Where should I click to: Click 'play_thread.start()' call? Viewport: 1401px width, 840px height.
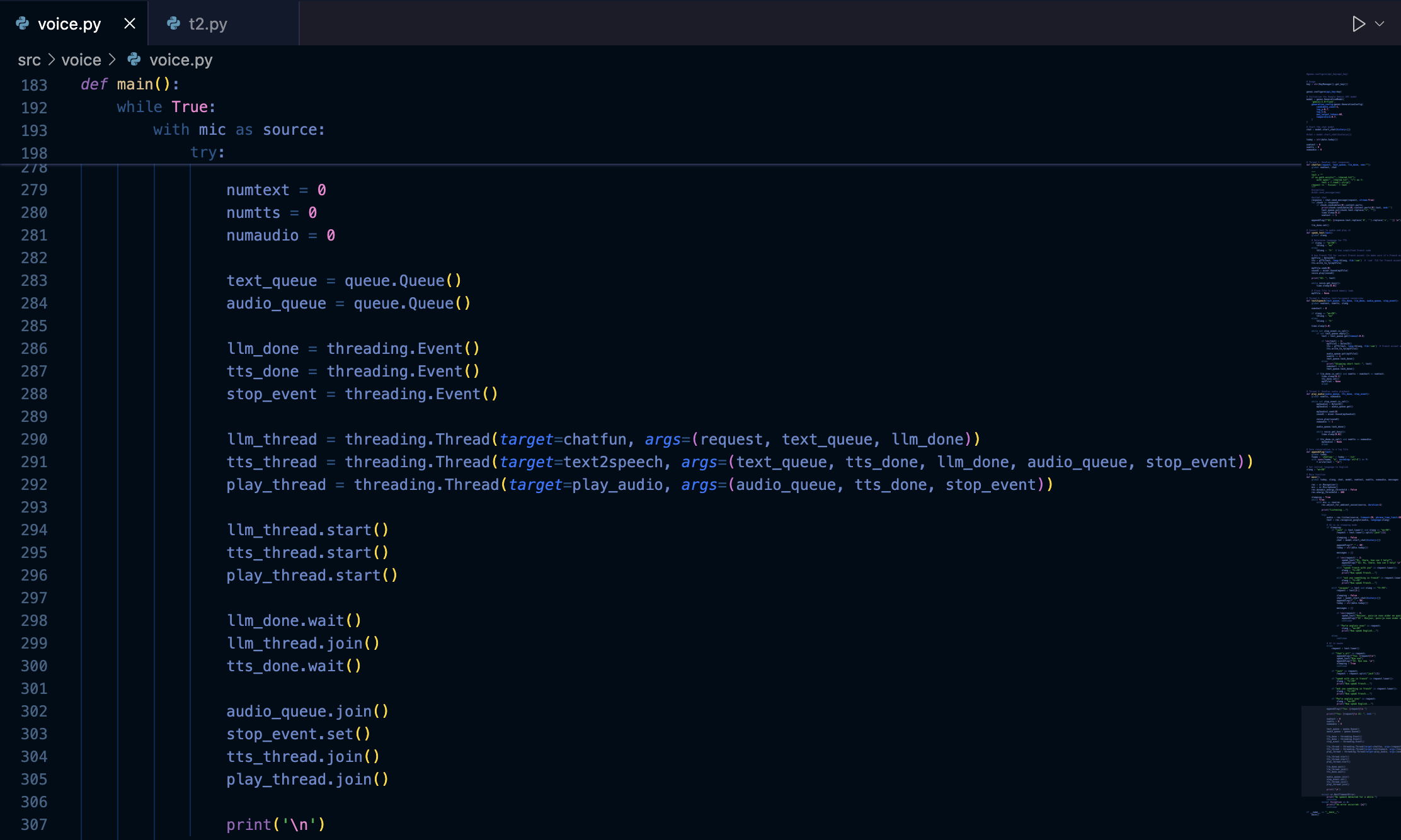(312, 576)
